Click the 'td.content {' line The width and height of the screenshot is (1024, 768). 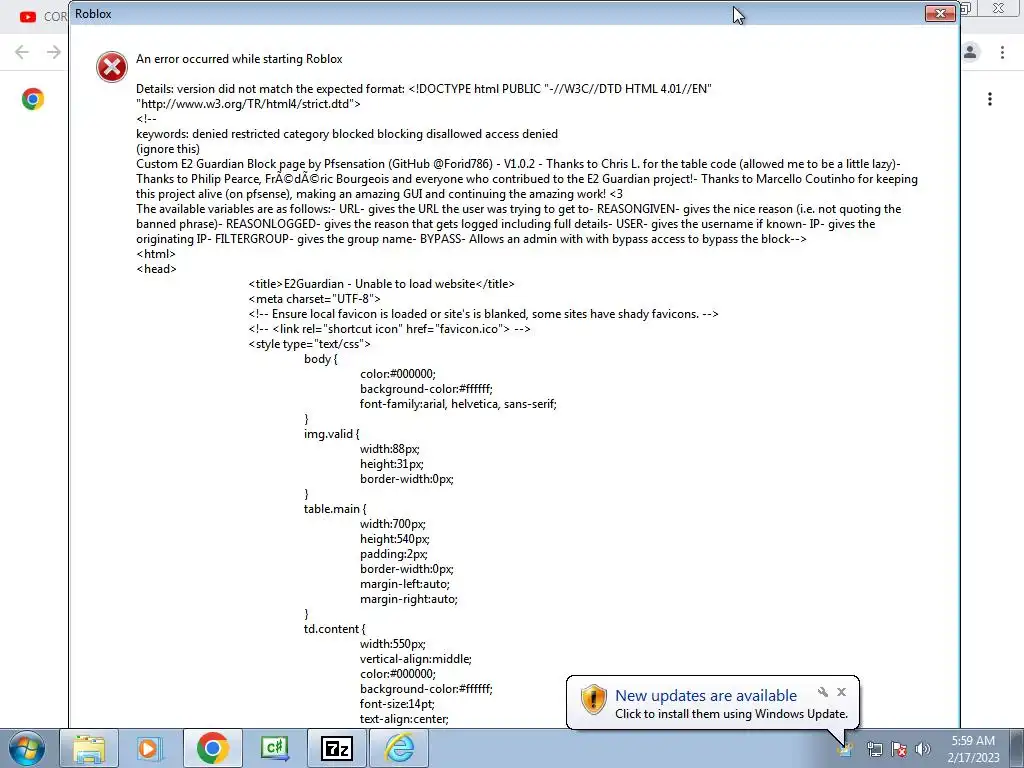coord(334,629)
